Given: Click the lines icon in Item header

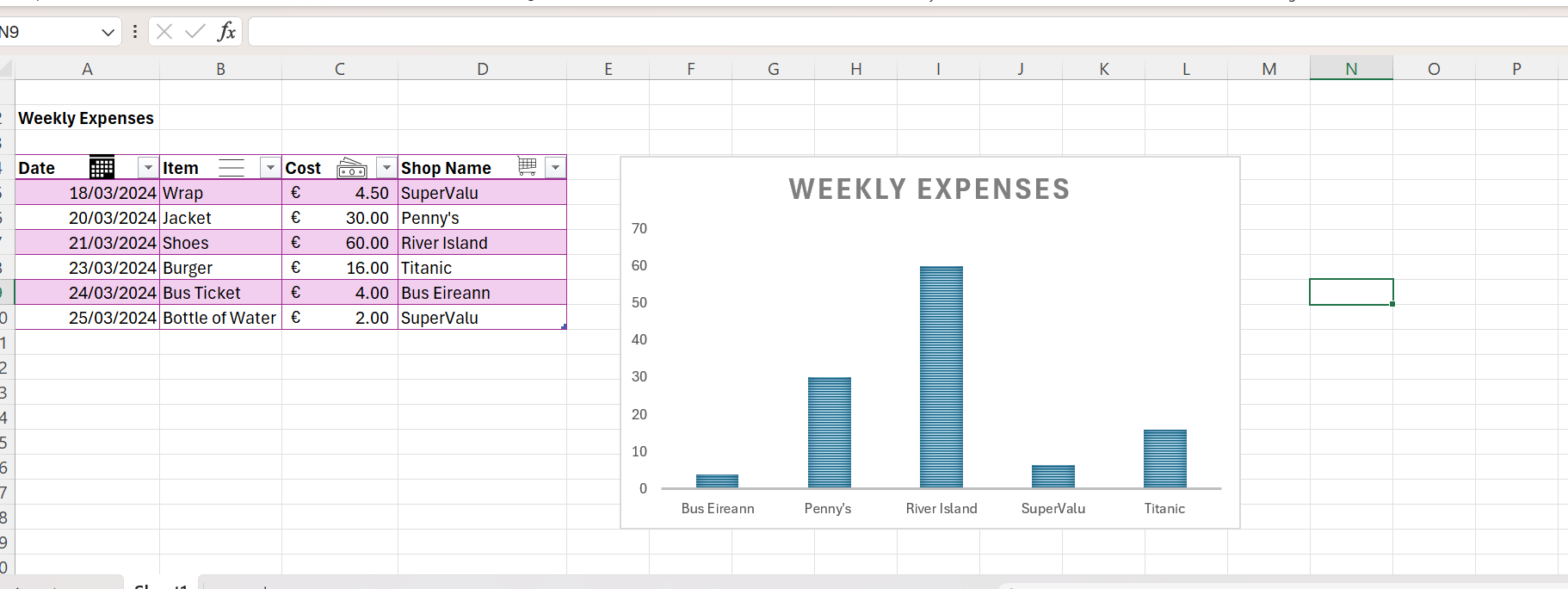Looking at the screenshot, I should tap(231, 167).
